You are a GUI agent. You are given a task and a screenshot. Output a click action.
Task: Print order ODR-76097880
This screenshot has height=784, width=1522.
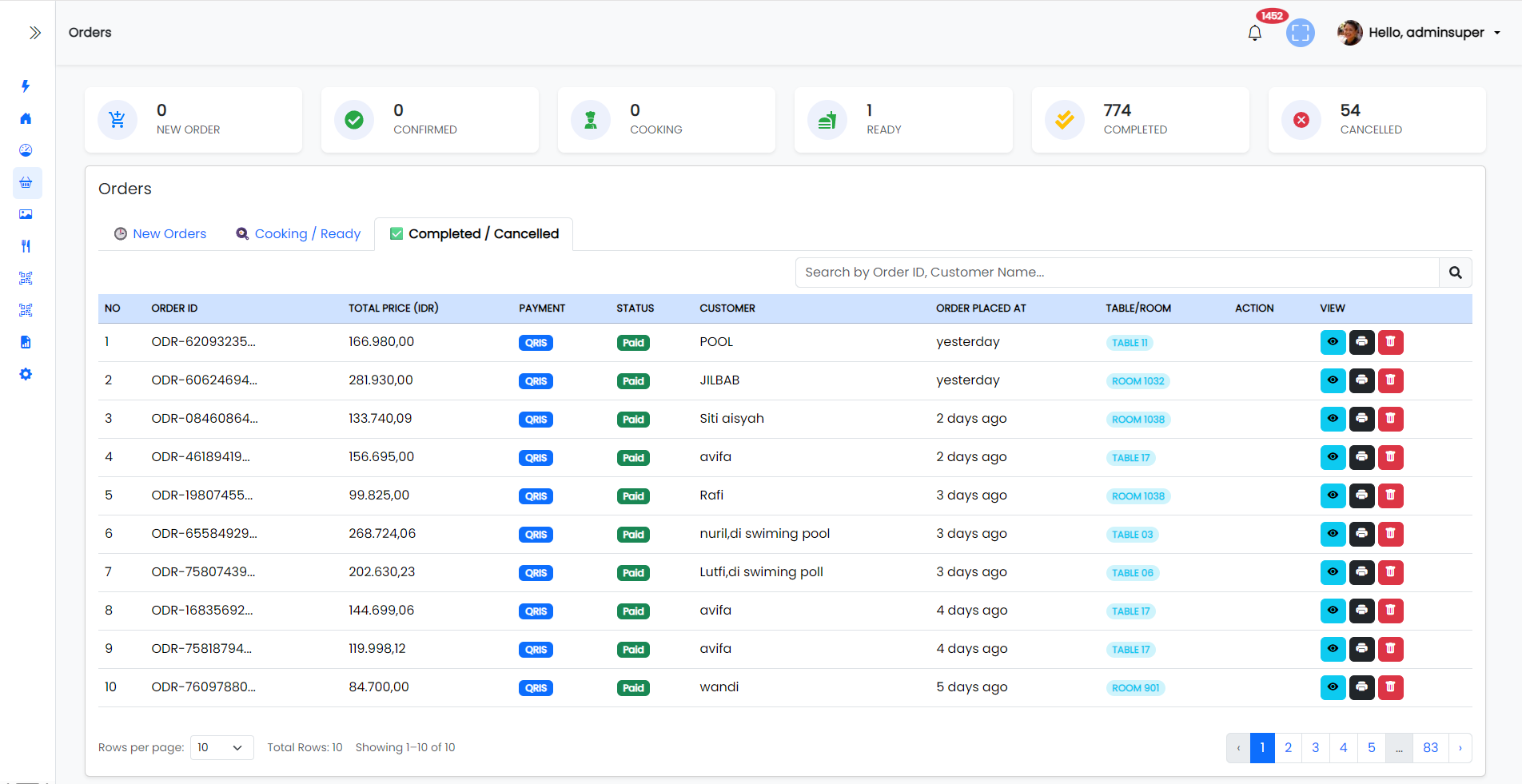tap(1362, 687)
